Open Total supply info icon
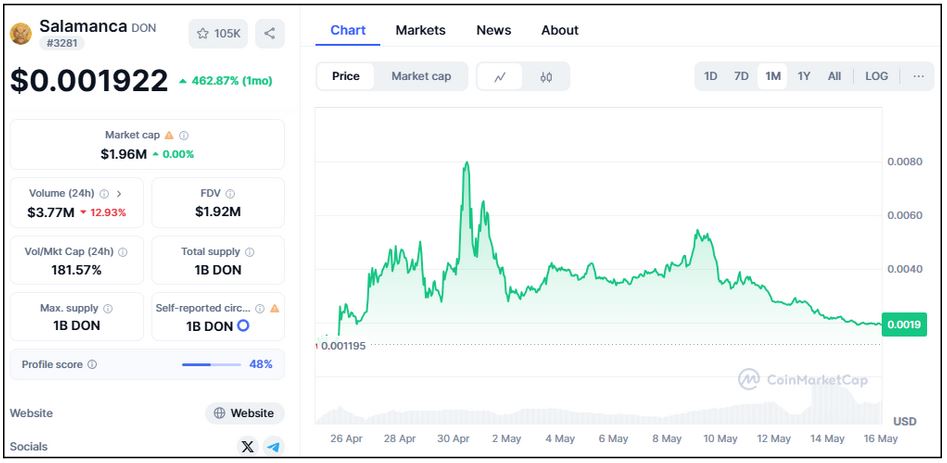The width and height of the screenshot is (947, 463). pyautogui.click(x=249, y=252)
